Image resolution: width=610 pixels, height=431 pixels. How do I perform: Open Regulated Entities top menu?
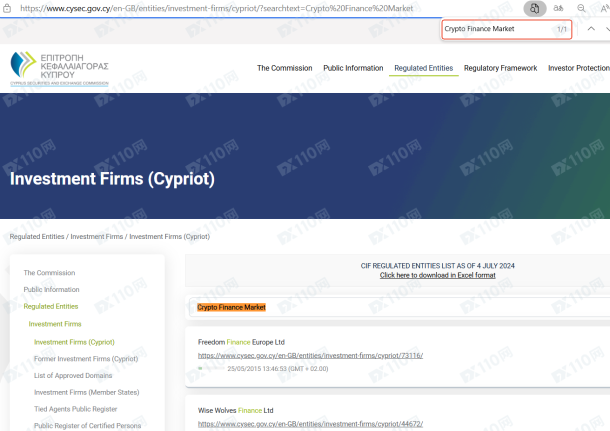(423, 68)
